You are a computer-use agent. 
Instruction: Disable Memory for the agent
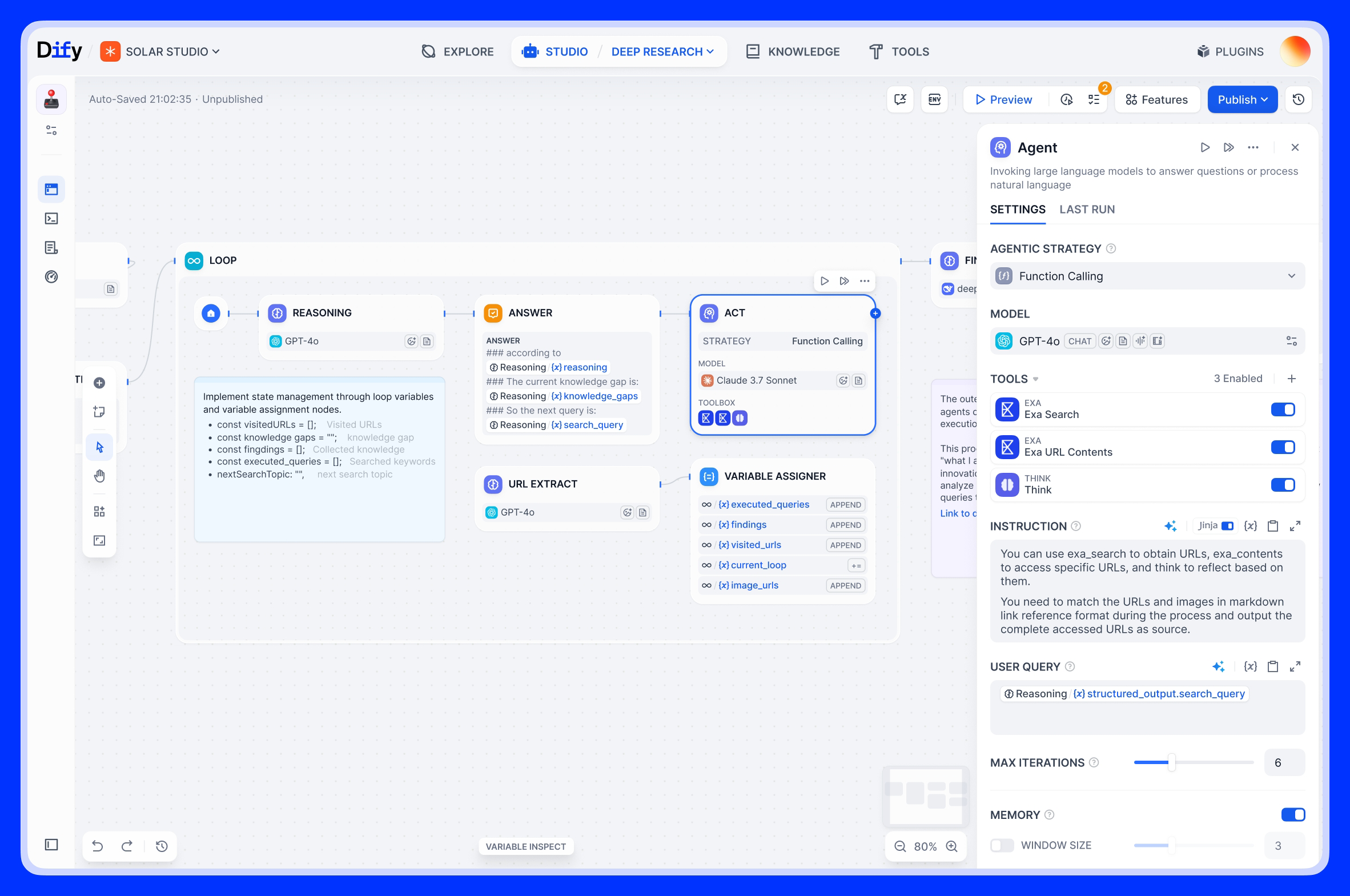1293,815
